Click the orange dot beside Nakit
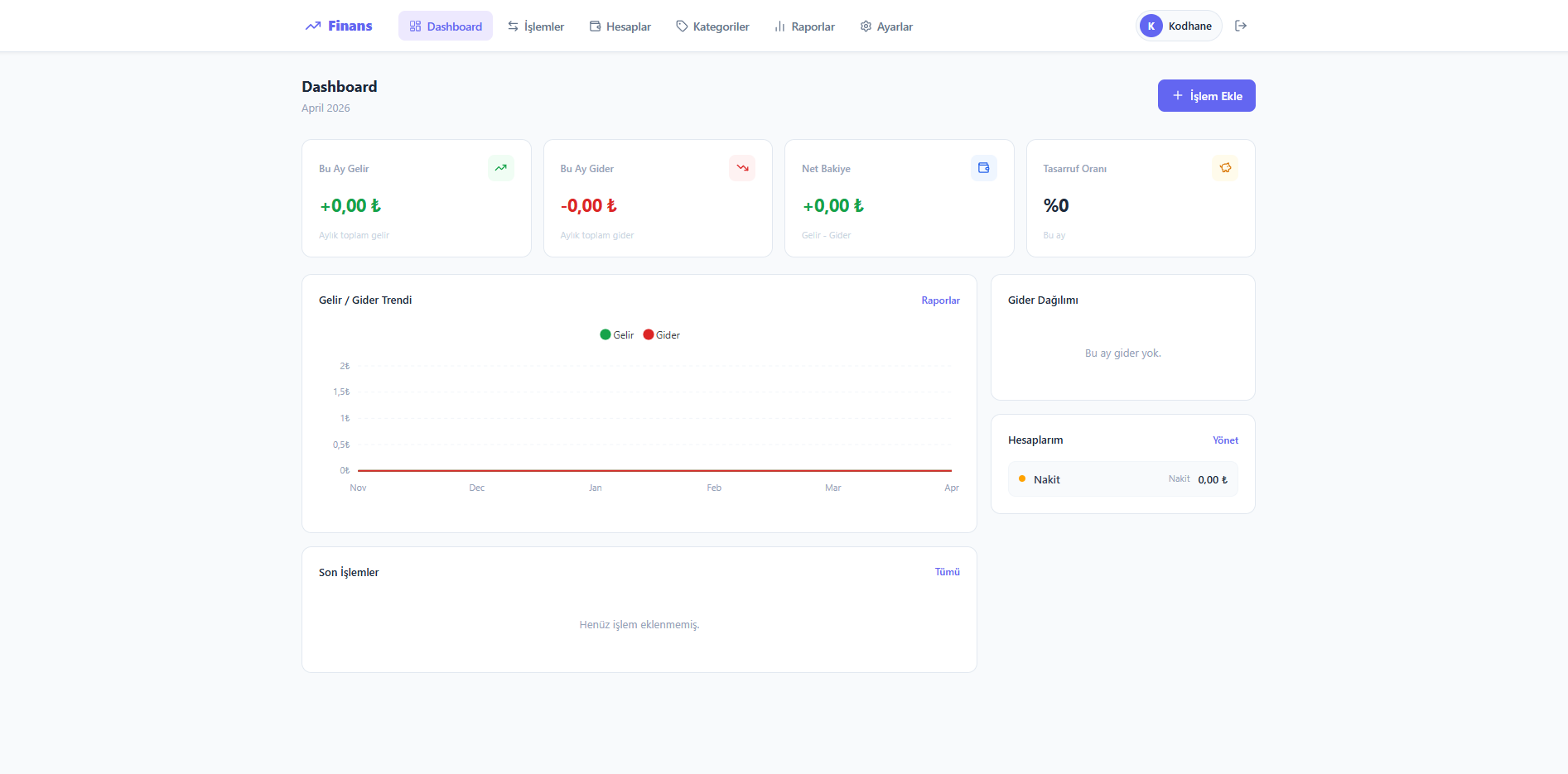The image size is (1568, 774). tap(1022, 478)
